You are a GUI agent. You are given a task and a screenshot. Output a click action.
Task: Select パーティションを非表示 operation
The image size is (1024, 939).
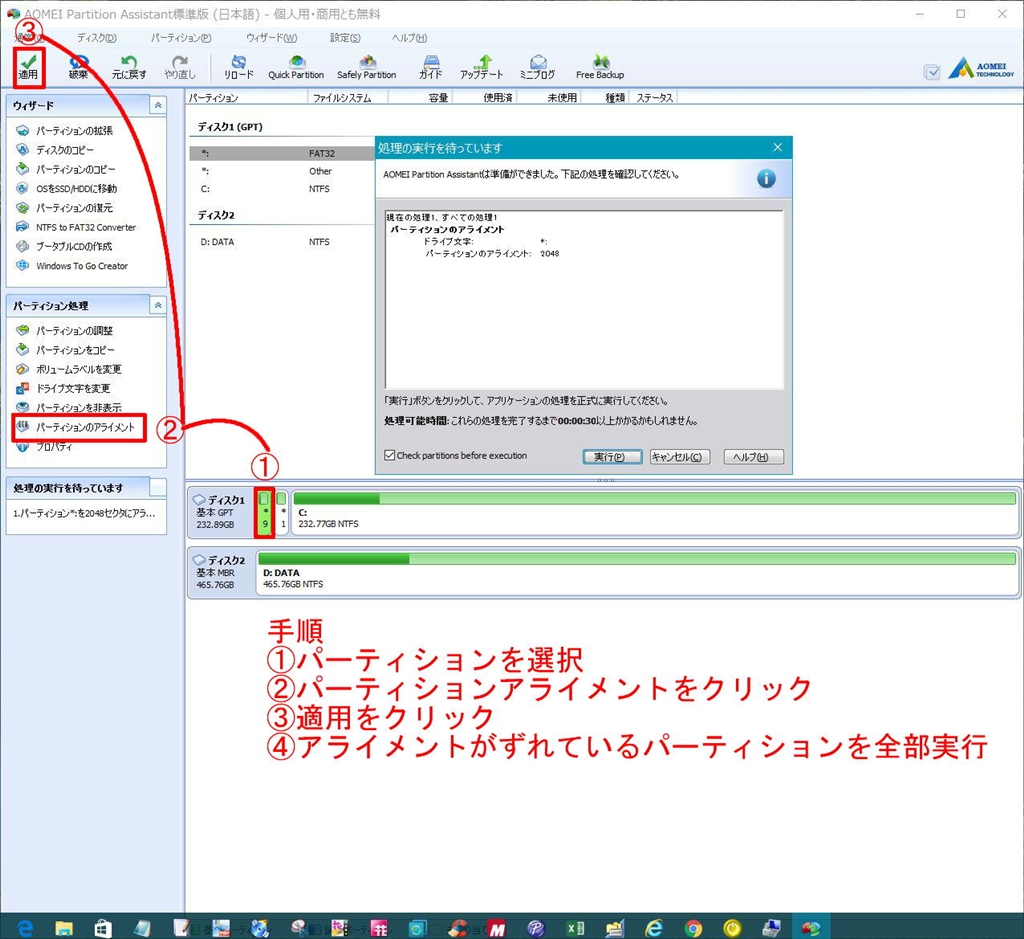coord(69,407)
